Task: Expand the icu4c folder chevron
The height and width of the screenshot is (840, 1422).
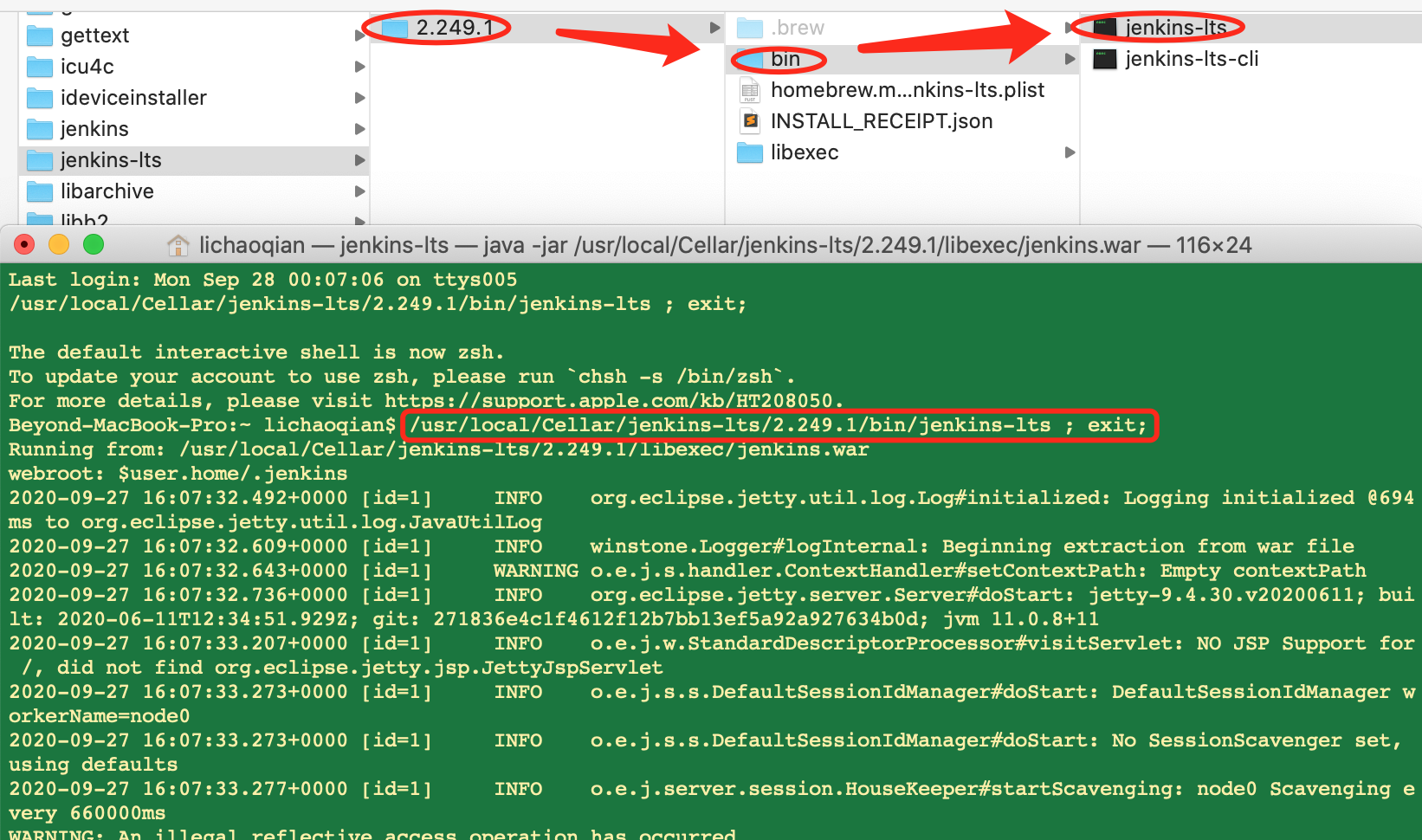Action: 359,67
